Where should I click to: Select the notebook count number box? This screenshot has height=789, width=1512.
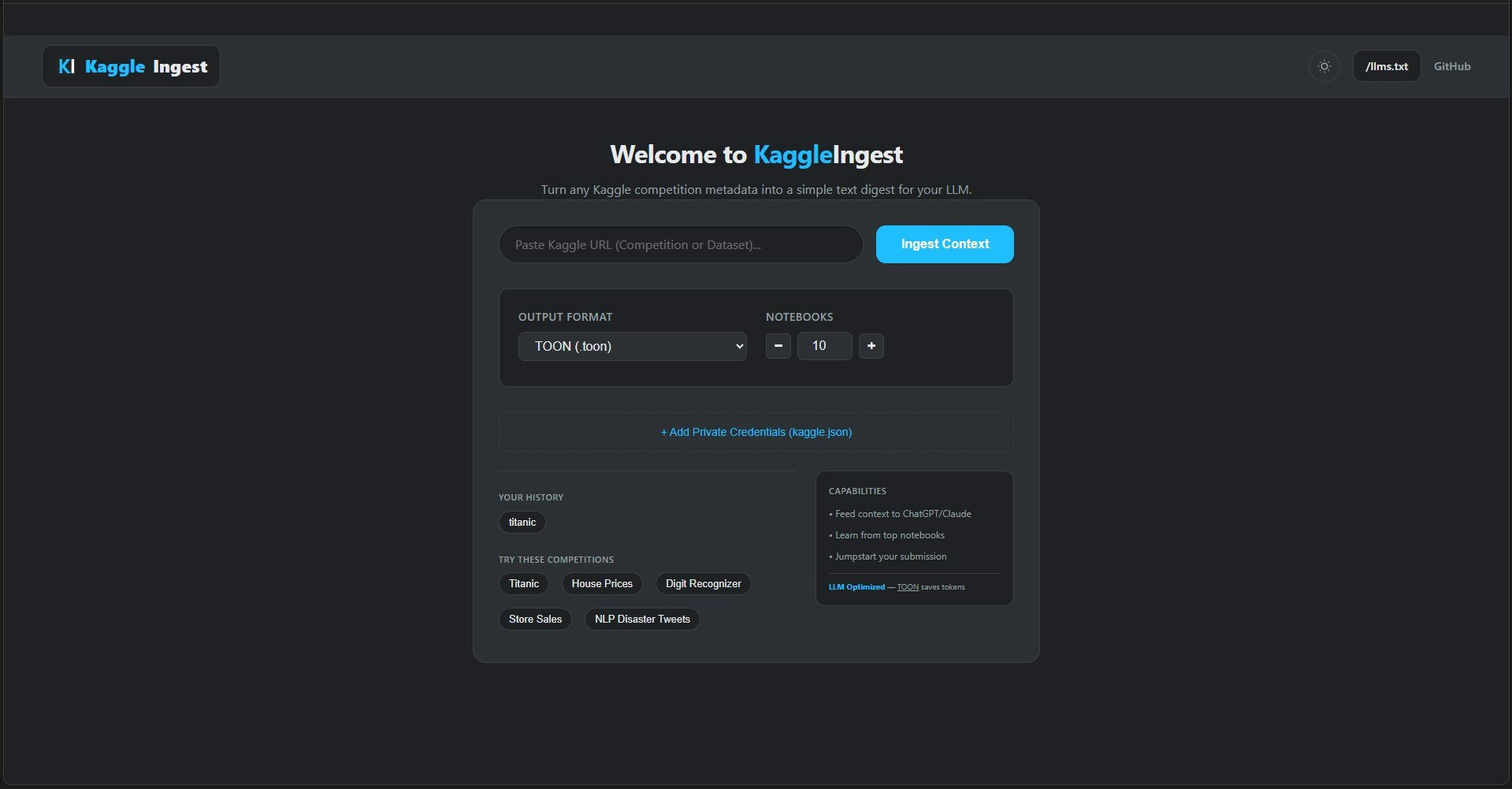pos(824,345)
